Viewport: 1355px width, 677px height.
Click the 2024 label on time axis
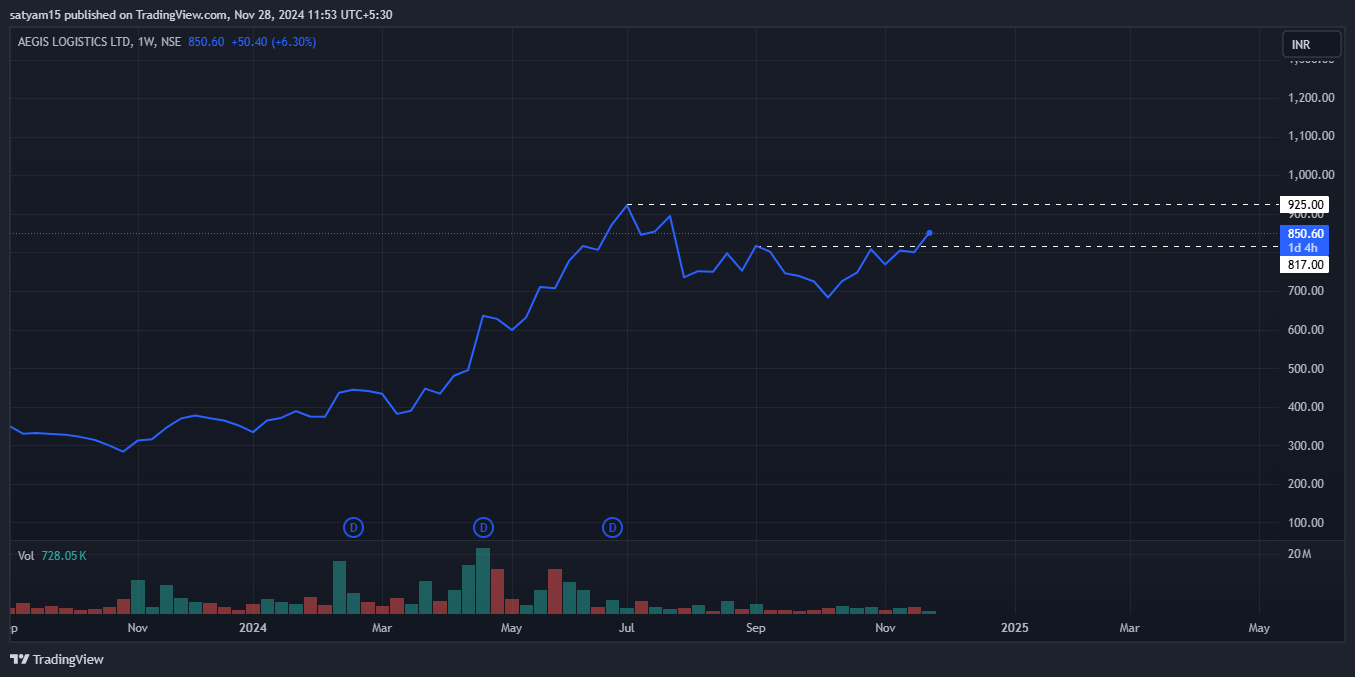pos(254,628)
